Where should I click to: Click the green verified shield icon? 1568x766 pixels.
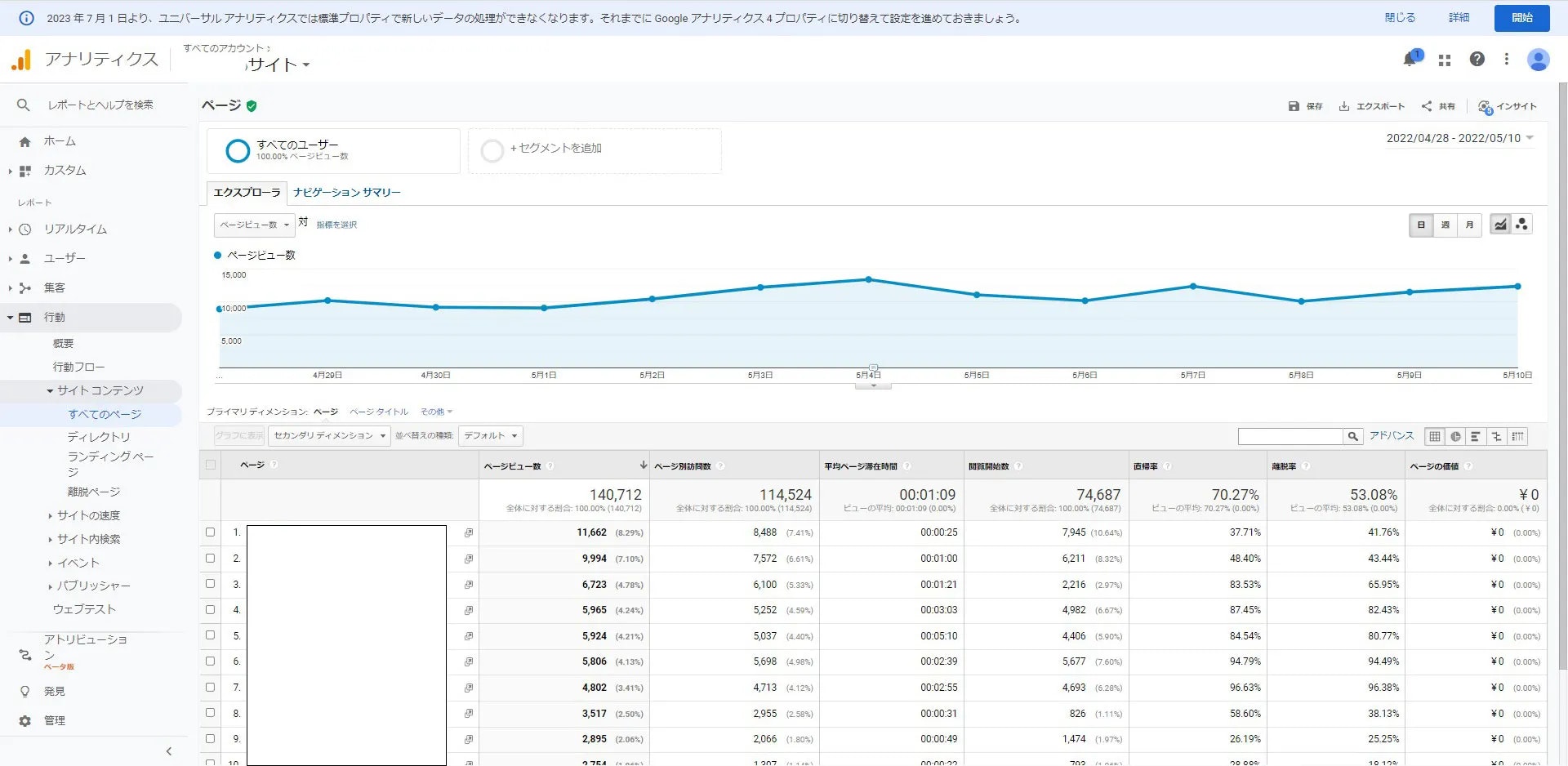[252, 106]
